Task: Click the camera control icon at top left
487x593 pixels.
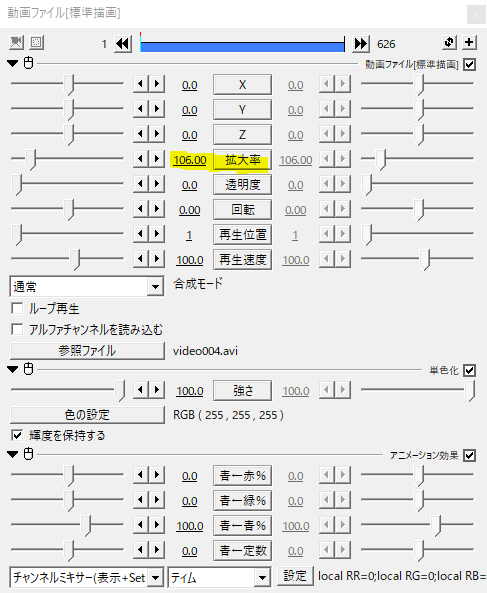Action: (x=16, y=43)
